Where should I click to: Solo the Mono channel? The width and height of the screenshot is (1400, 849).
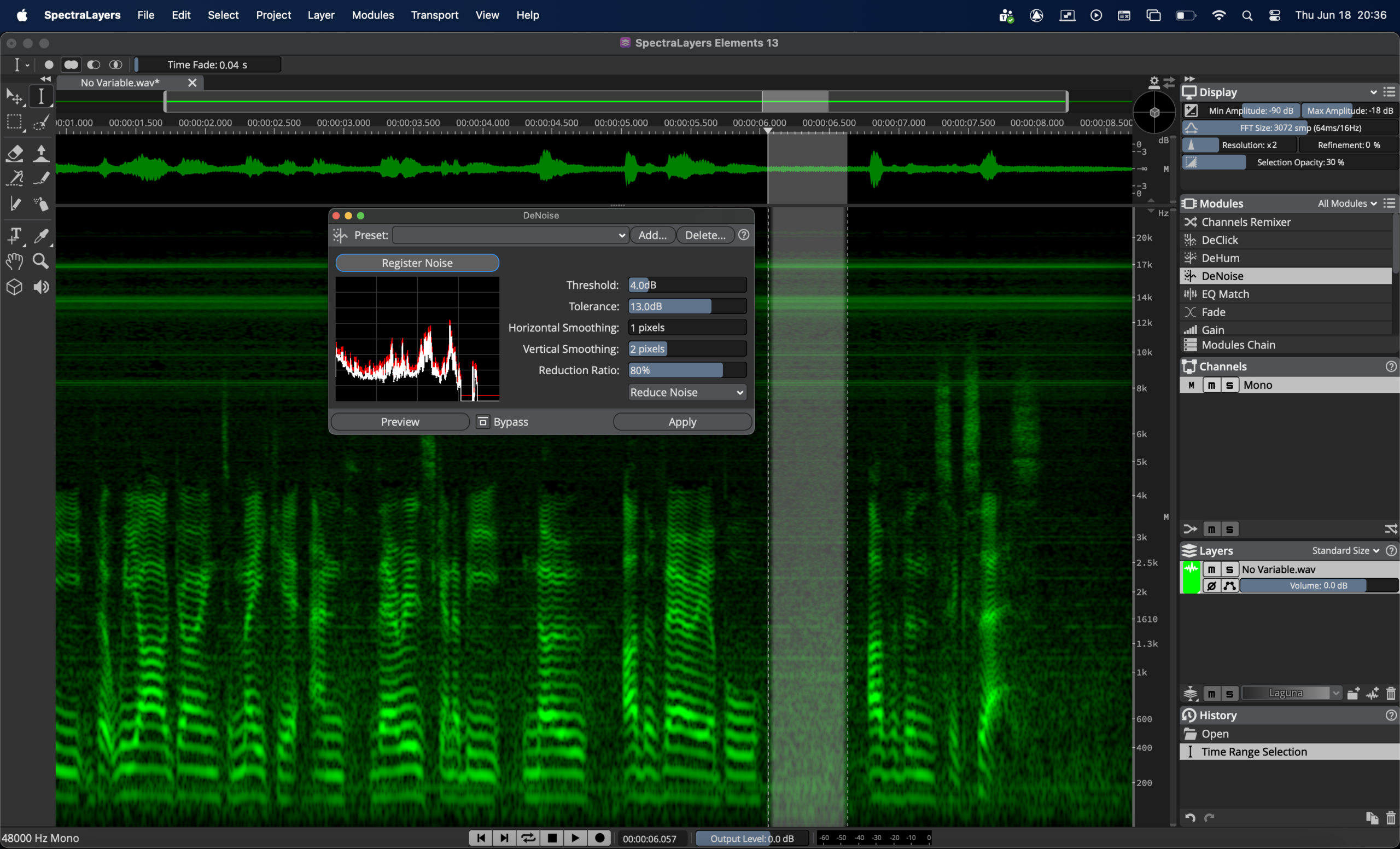point(1229,385)
